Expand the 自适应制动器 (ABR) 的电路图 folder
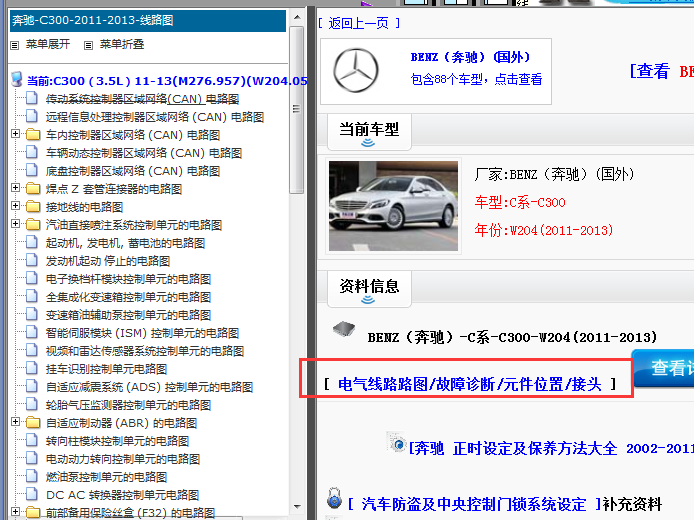The width and height of the screenshot is (694, 520). coord(15,423)
